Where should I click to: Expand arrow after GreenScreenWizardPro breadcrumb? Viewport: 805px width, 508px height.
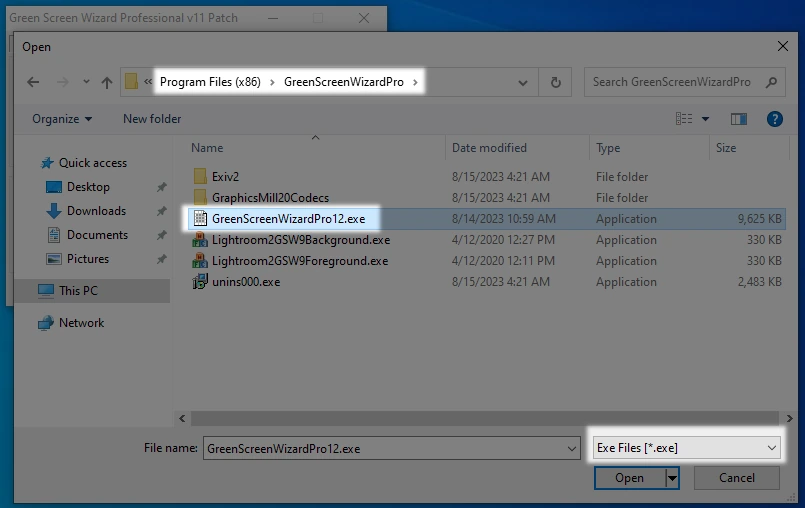coord(415,82)
